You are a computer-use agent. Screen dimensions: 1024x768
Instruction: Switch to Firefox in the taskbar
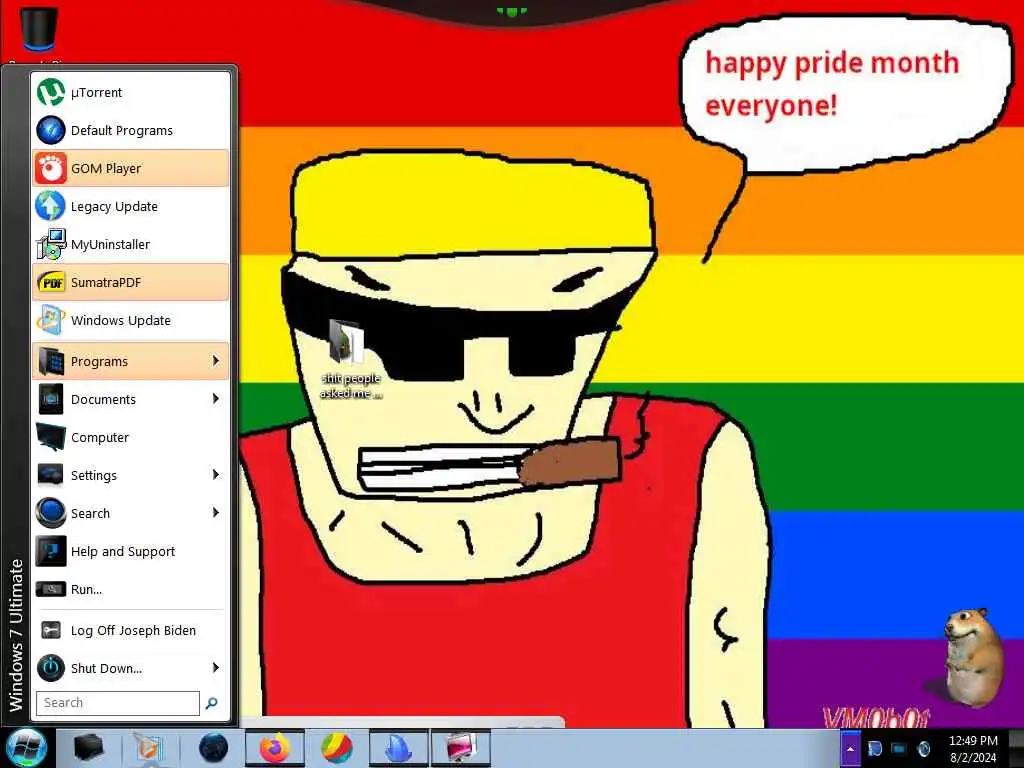tap(275, 748)
